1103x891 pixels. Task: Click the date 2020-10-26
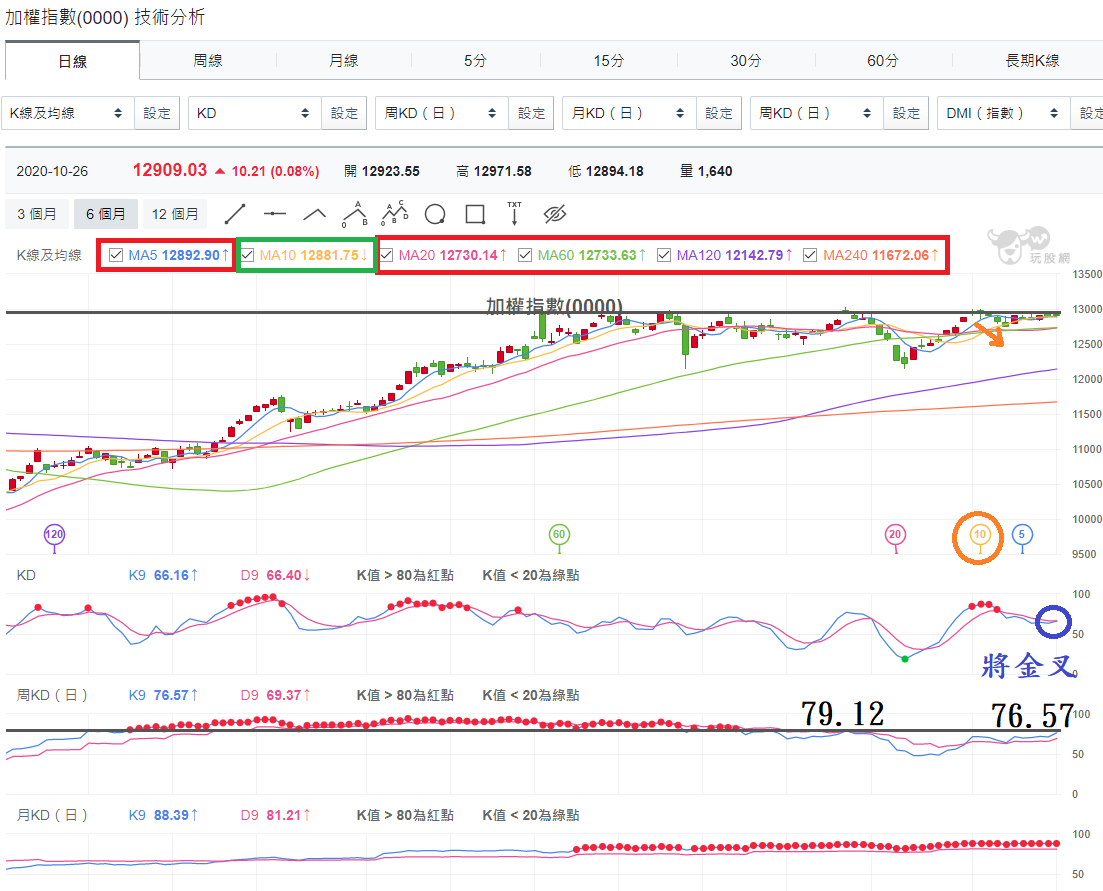(52, 171)
